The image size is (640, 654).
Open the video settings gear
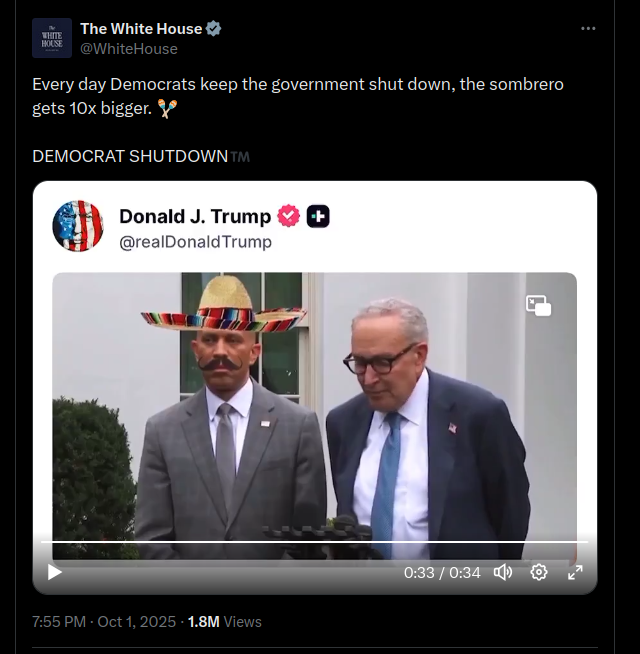(x=539, y=572)
